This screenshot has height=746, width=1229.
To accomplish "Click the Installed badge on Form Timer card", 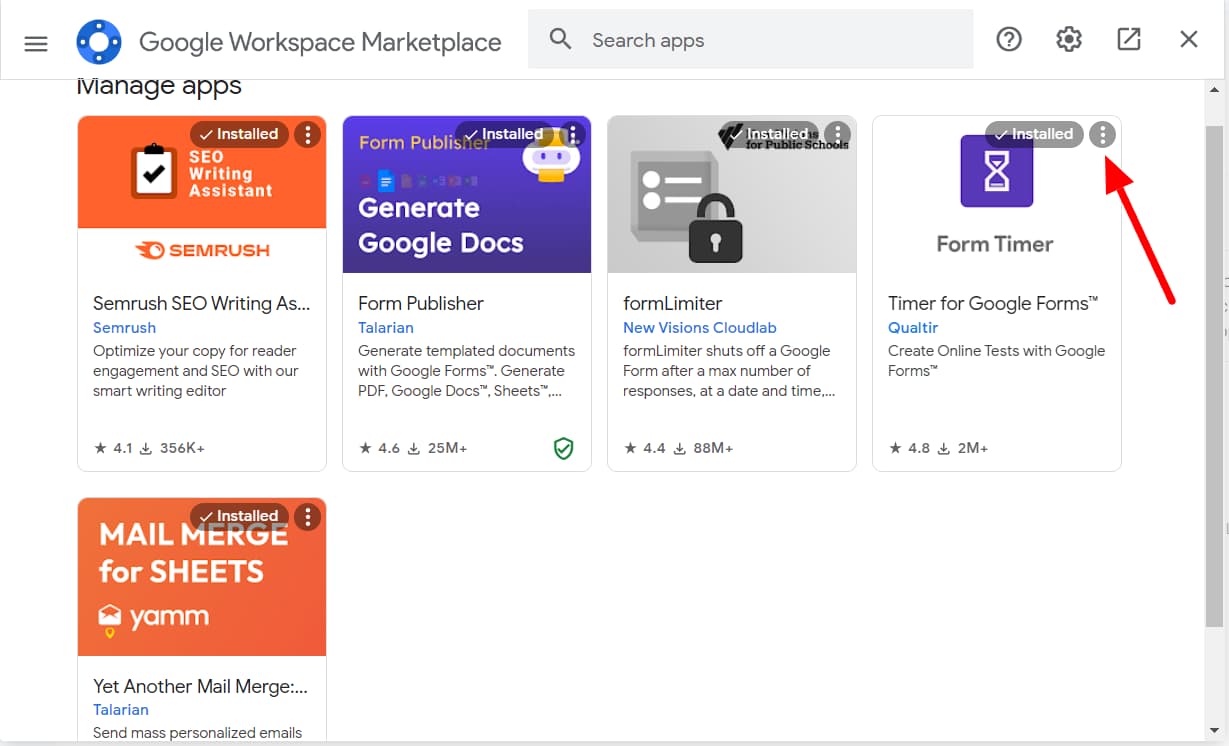I will 1034,134.
